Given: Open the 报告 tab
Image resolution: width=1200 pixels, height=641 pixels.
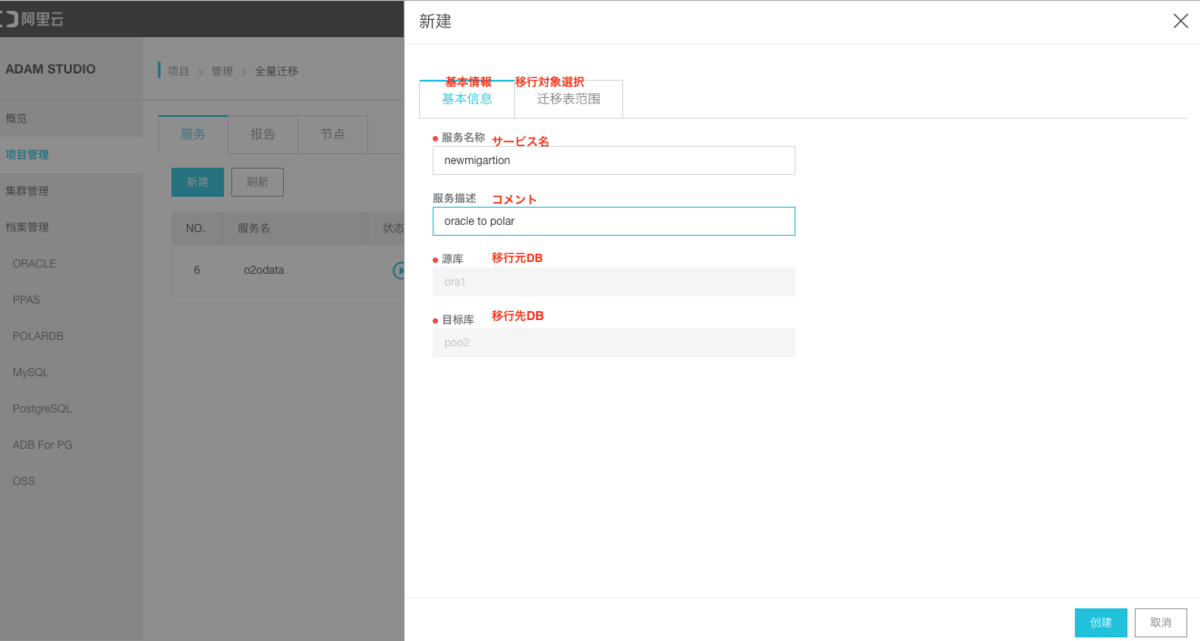Looking at the screenshot, I should pos(263,134).
